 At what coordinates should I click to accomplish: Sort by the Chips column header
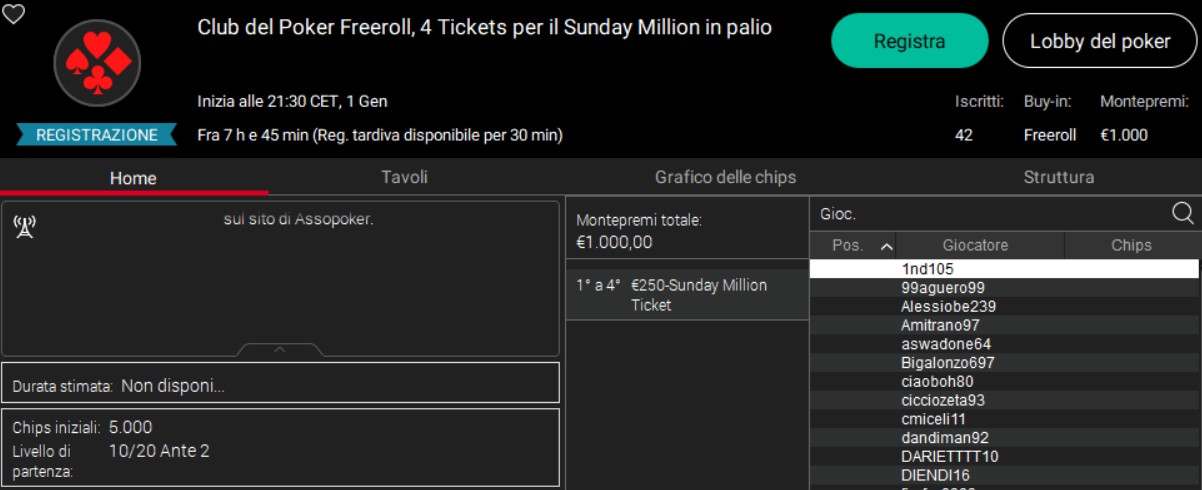click(x=1131, y=245)
